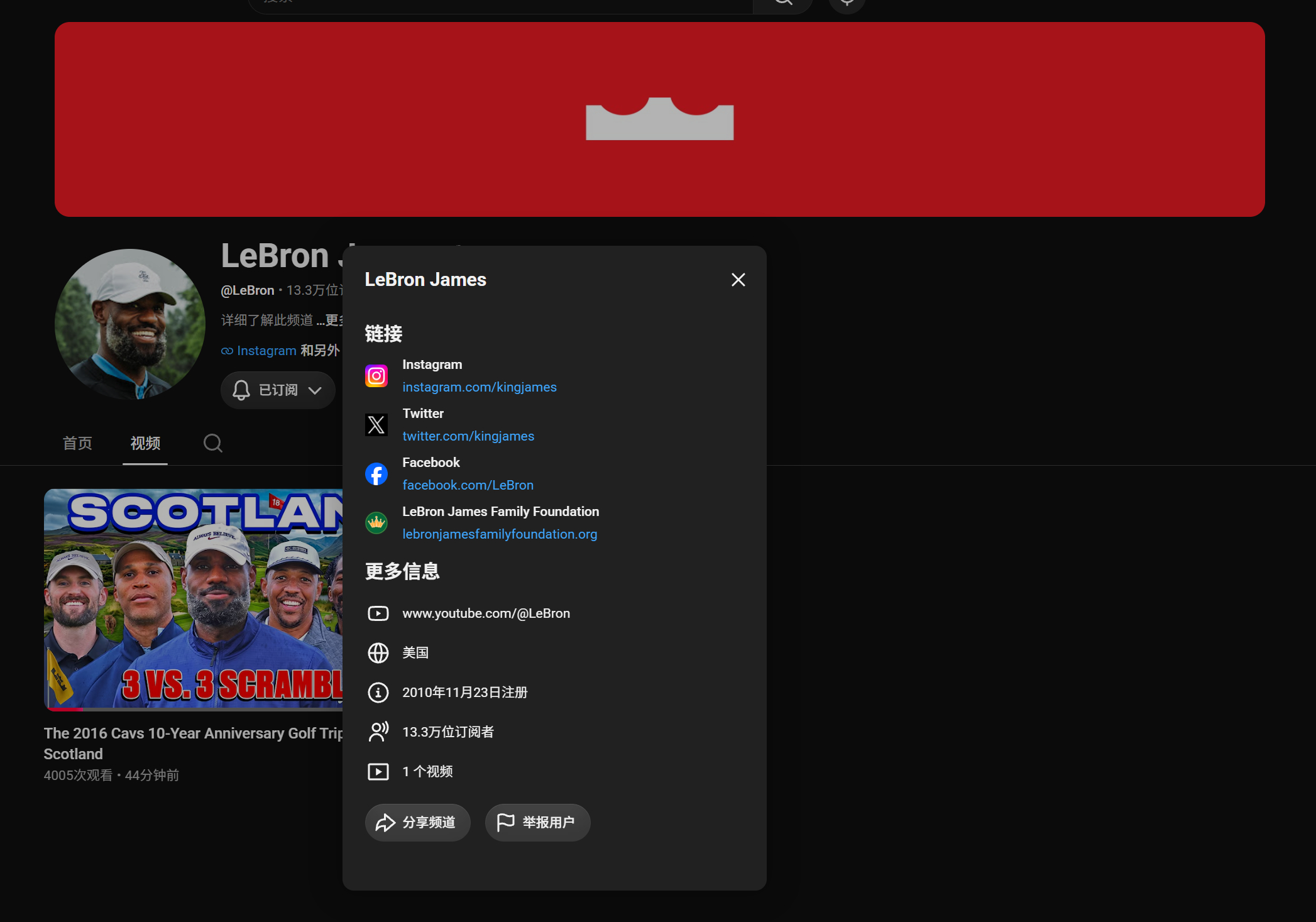Screen dimensions: 1316x922
Task: Click the channel search magnifier icon
Action: 213,443
